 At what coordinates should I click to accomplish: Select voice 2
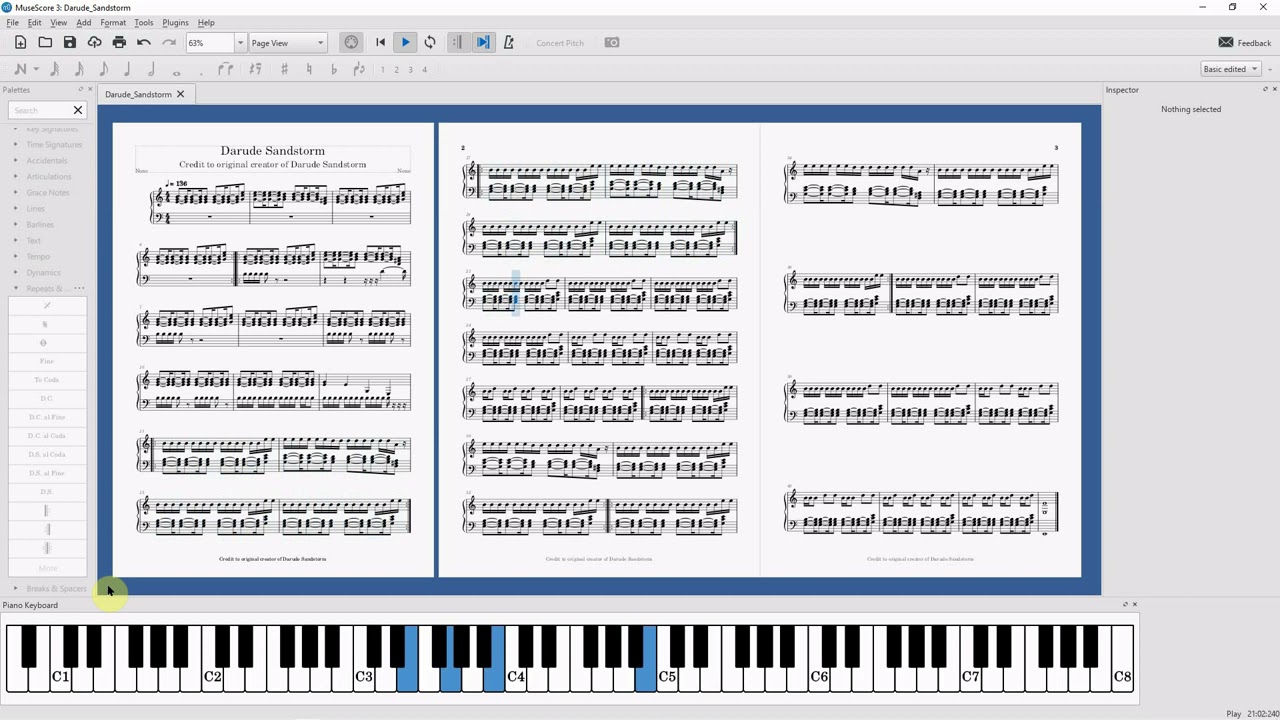coord(396,70)
